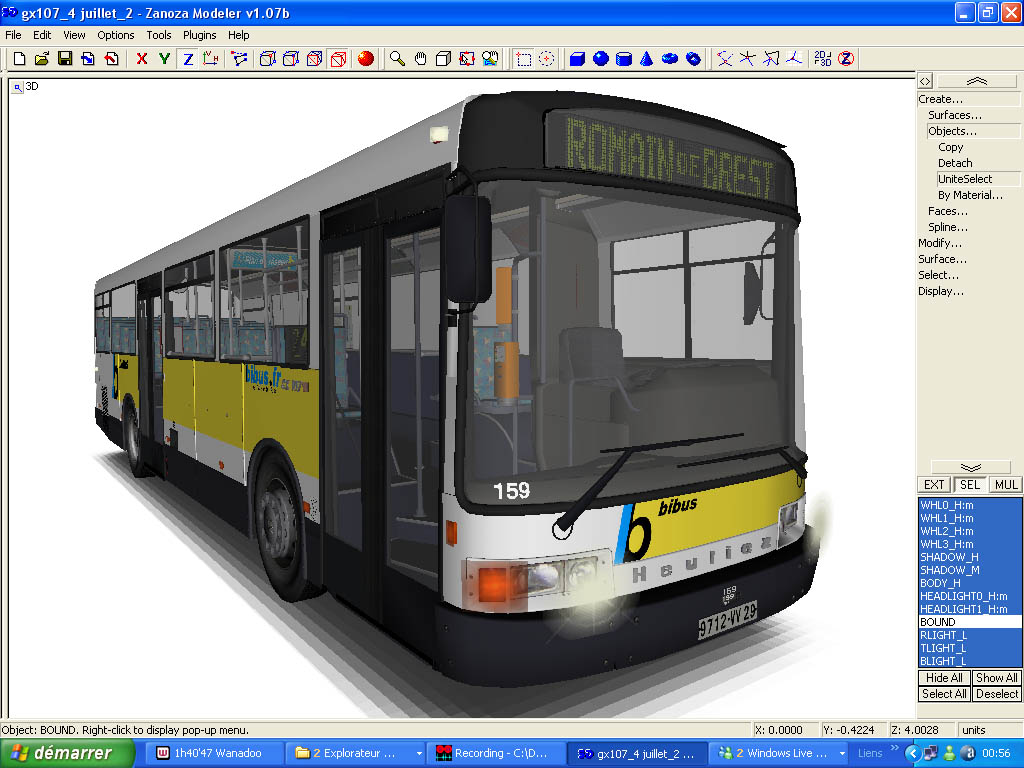
Task: Toggle the Y axis constraint
Action: [165, 59]
